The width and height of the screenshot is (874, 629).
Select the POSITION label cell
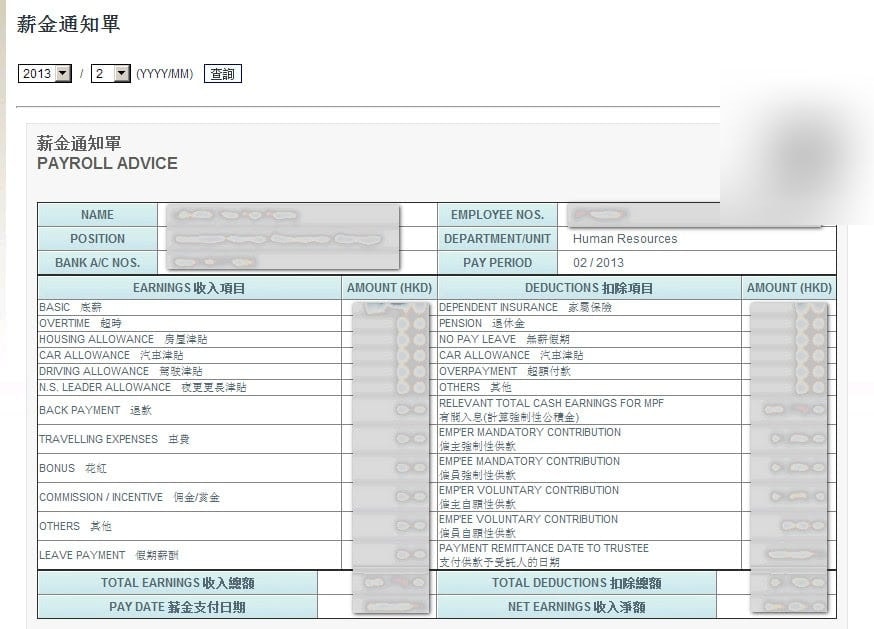coord(98,239)
